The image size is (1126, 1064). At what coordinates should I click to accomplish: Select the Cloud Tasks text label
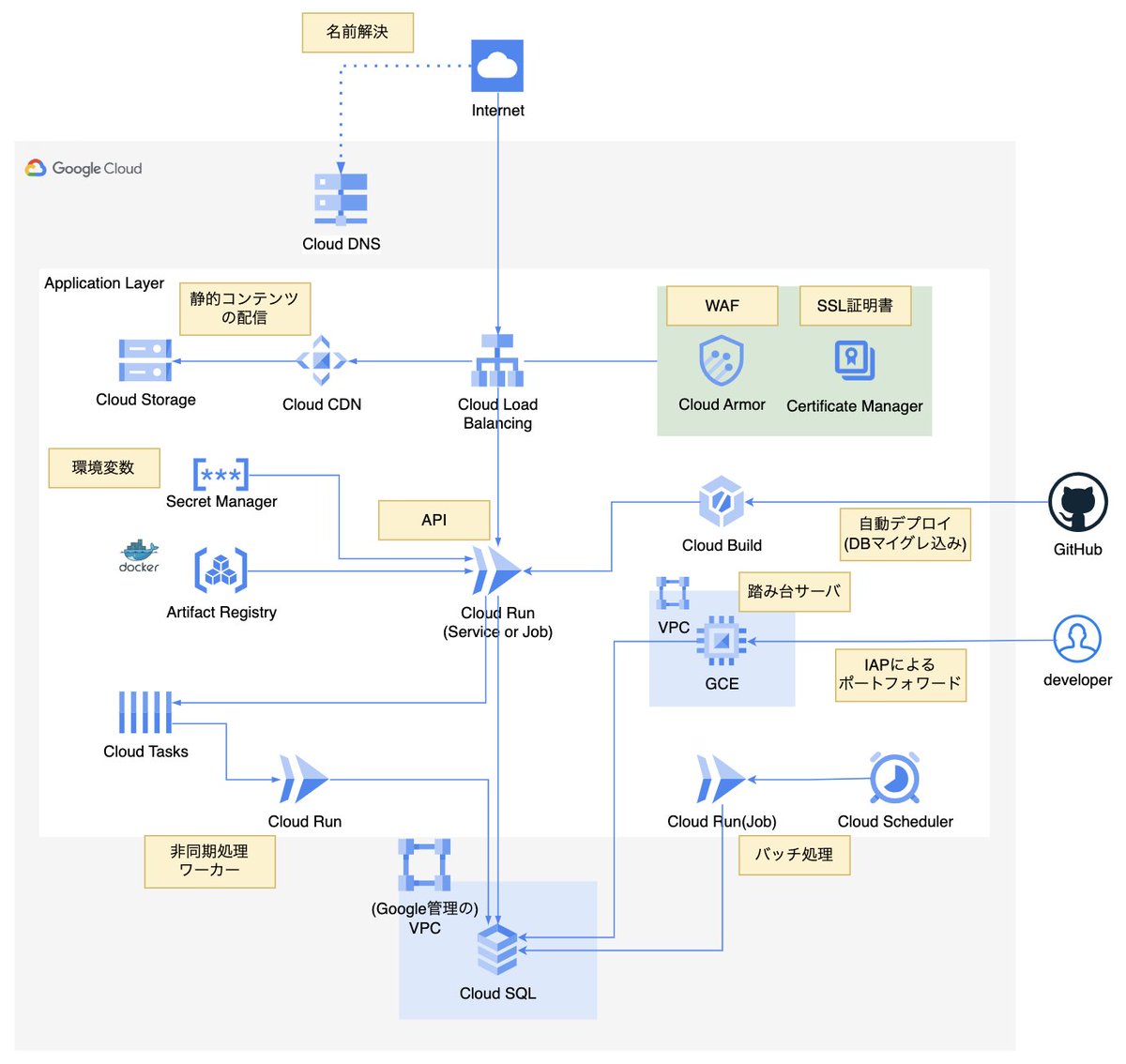(x=146, y=752)
